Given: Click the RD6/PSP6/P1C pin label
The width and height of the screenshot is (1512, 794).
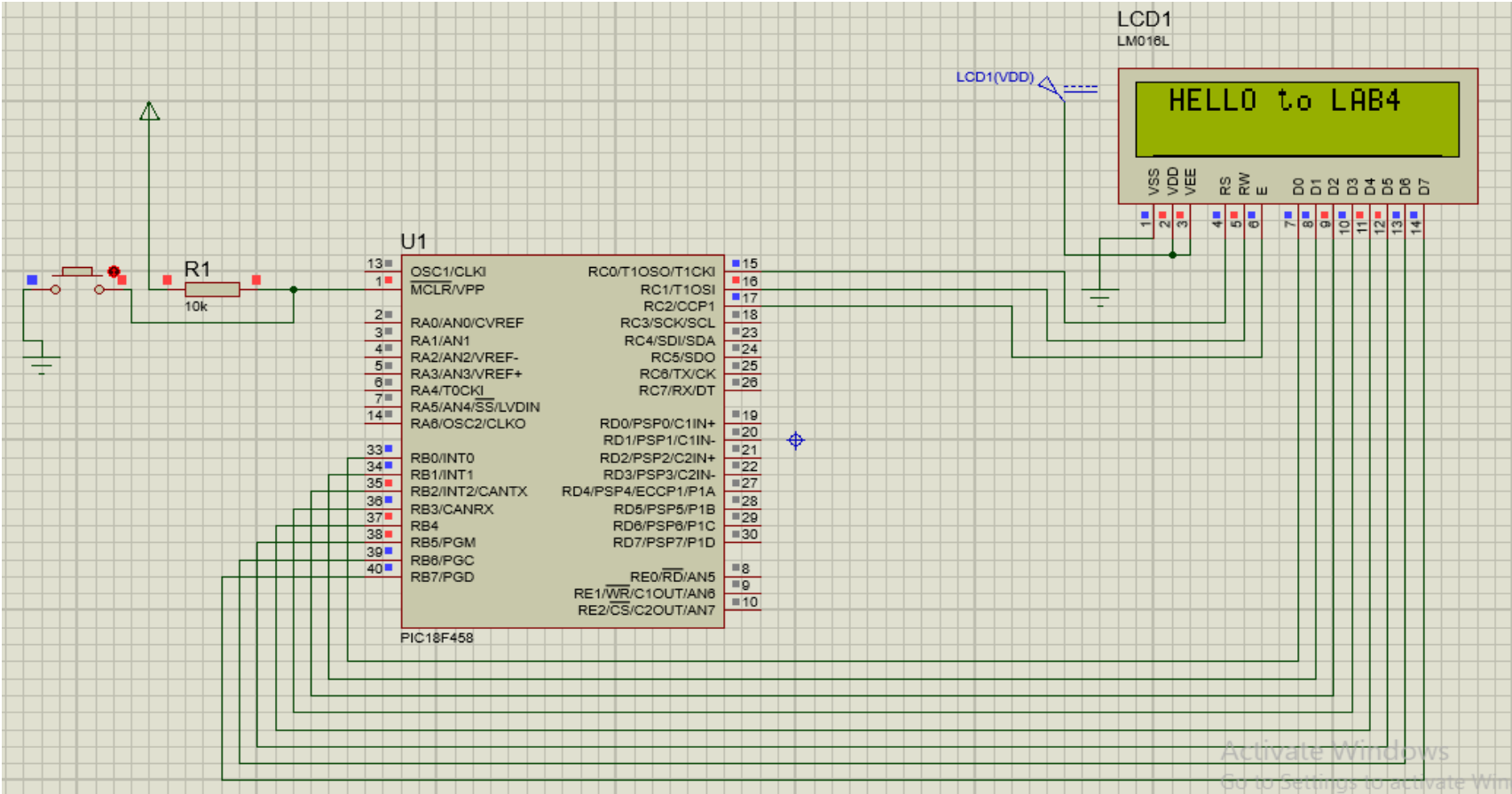Looking at the screenshot, I should [664, 526].
